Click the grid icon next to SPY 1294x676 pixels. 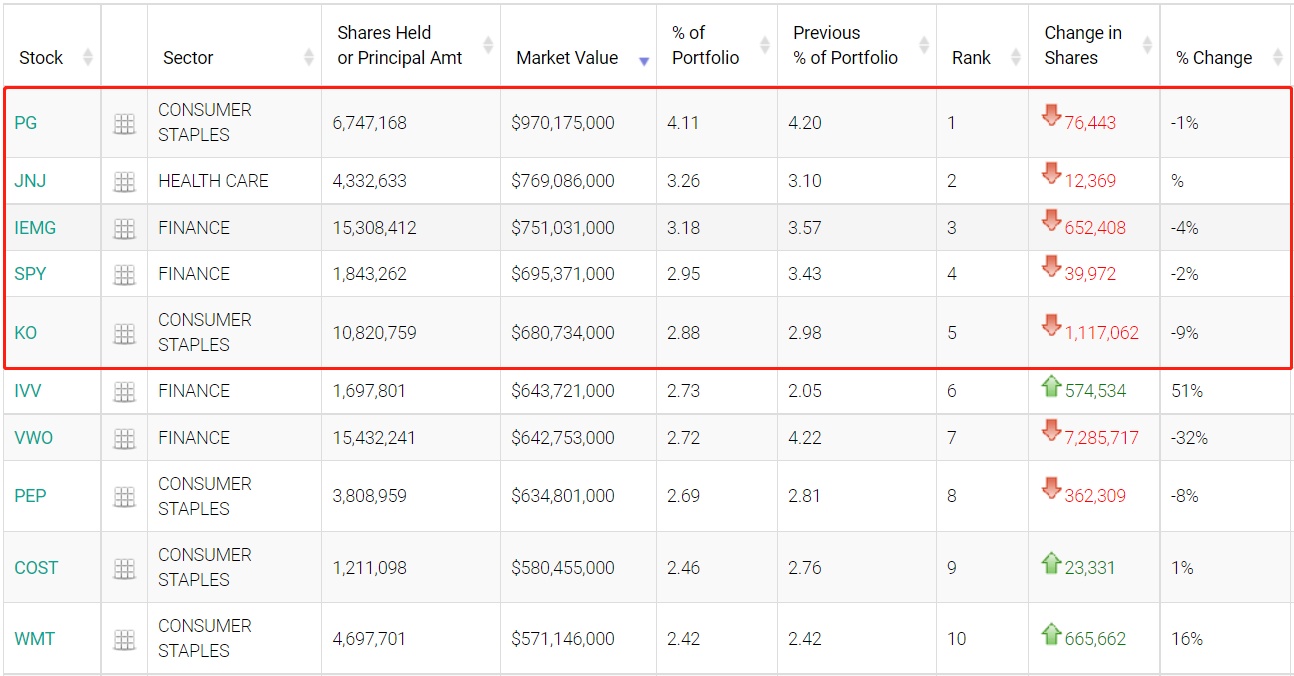[124, 275]
